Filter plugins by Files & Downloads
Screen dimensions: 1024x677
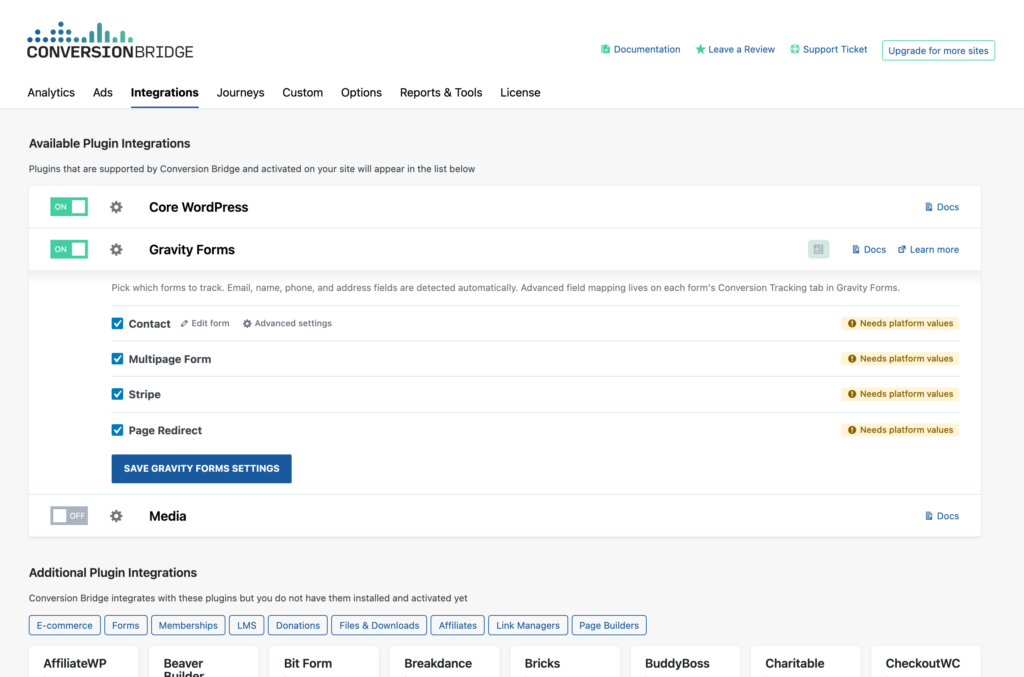pyautogui.click(x=379, y=625)
